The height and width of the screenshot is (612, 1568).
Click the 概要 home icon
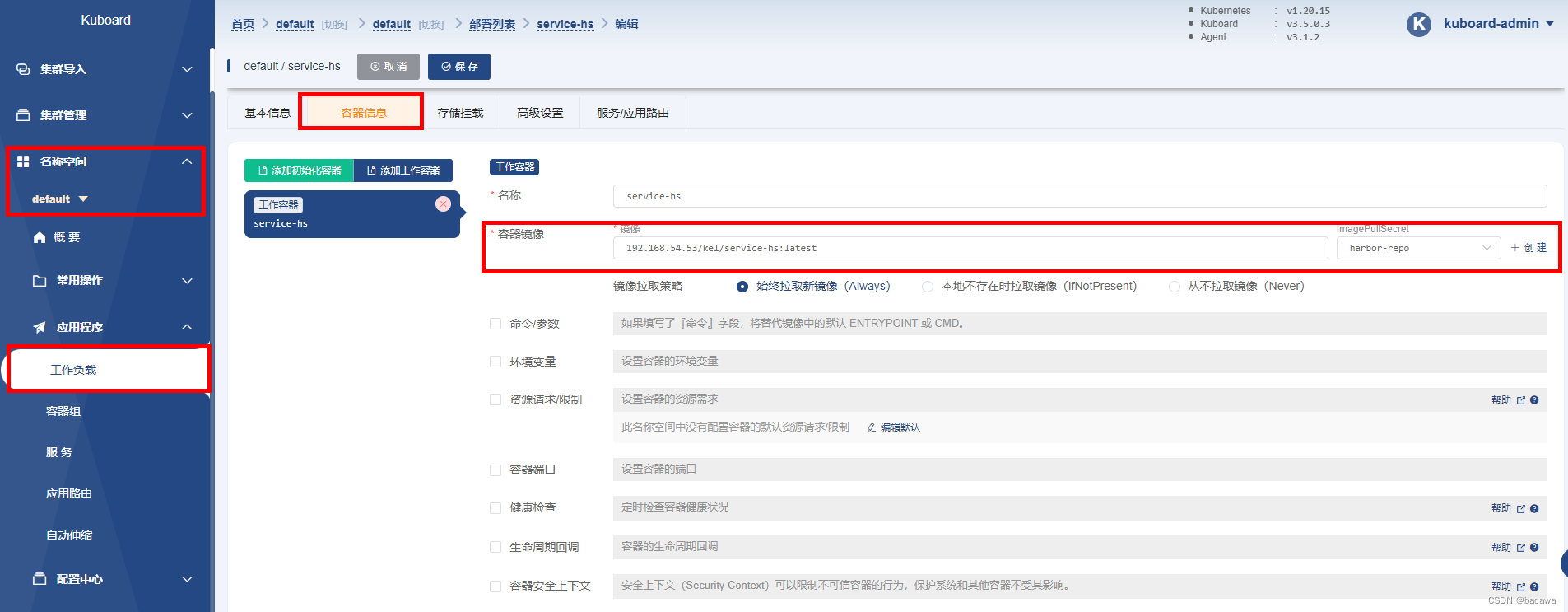click(40, 237)
